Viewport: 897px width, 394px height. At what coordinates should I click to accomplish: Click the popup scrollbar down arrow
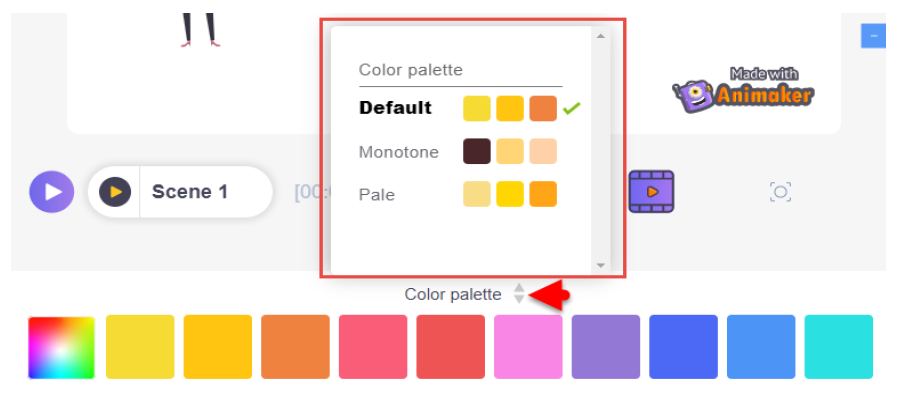600,265
